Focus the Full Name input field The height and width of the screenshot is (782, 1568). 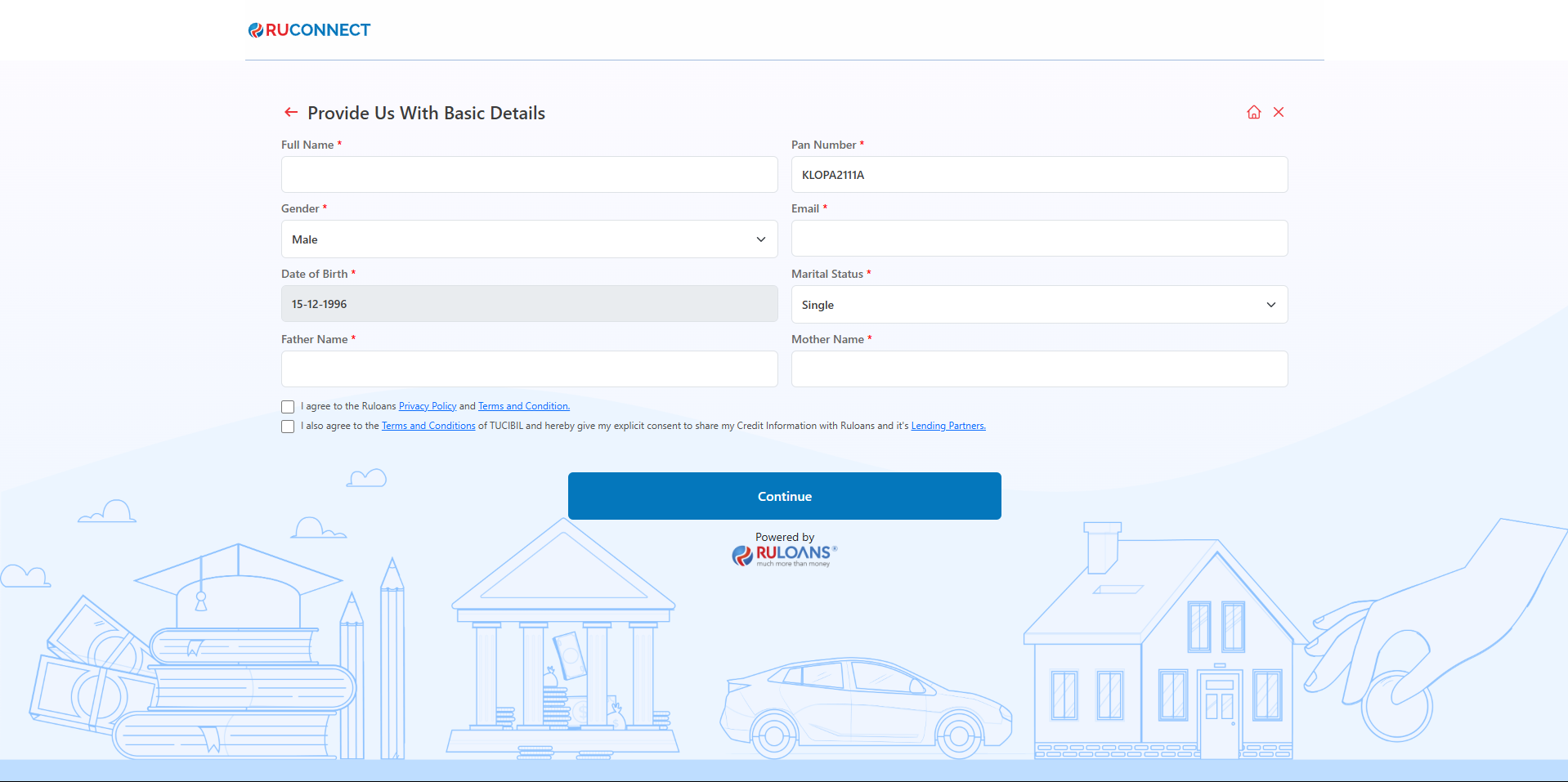529,175
